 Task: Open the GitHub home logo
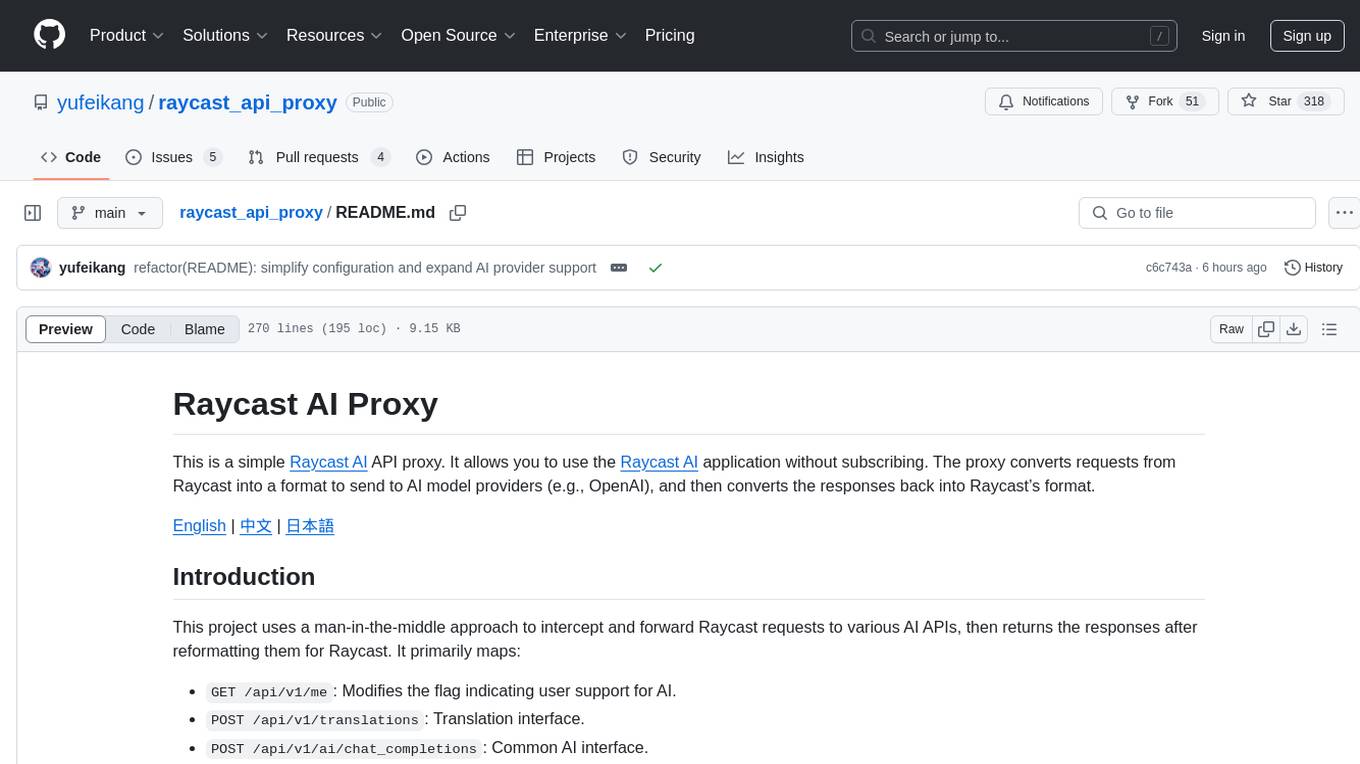point(49,35)
